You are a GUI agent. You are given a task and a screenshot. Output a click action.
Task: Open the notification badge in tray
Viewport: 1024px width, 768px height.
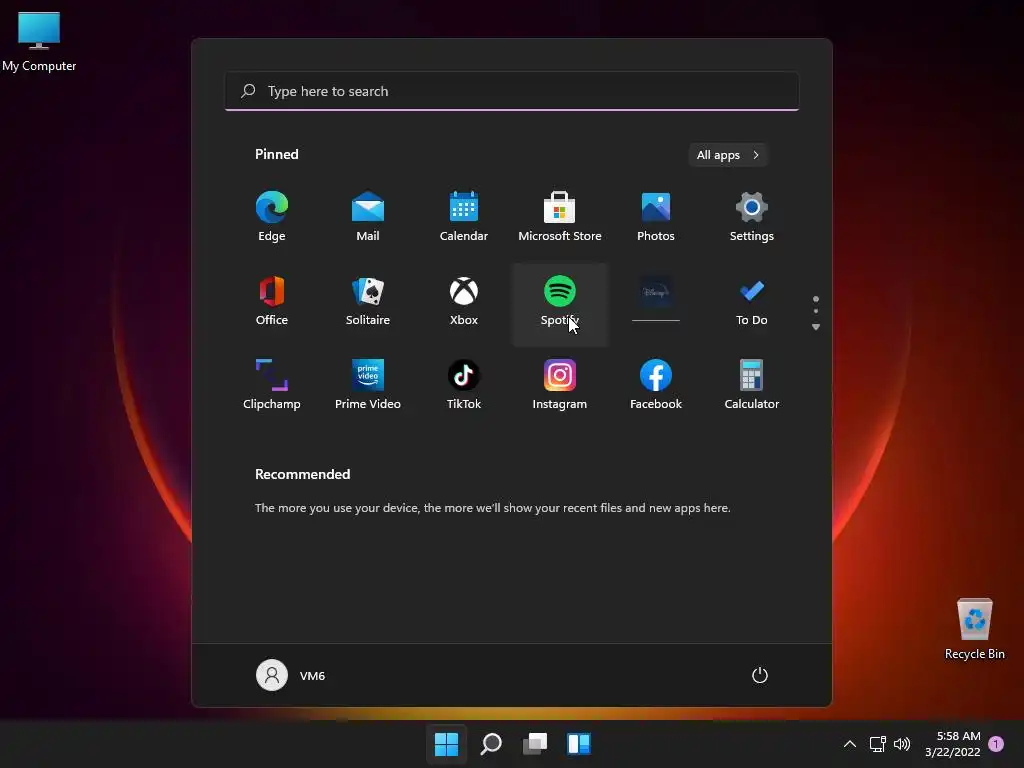pos(996,743)
